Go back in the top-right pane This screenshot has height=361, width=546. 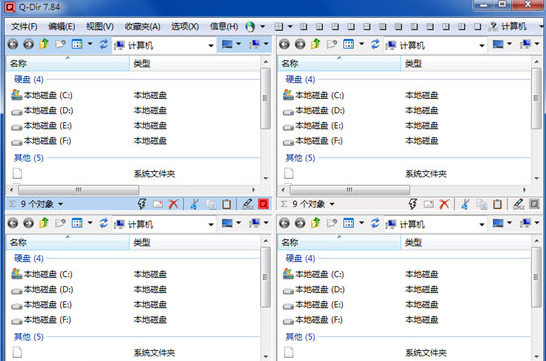click(284, 45)
